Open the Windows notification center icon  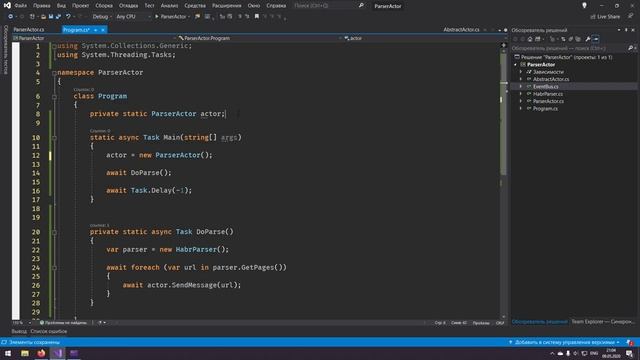point(629,353)
